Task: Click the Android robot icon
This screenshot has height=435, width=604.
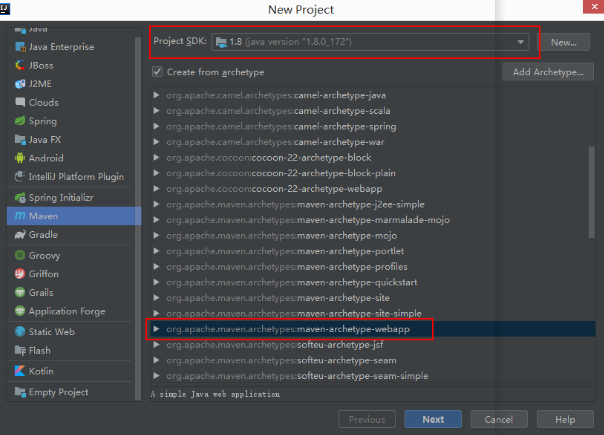Action: tap(20, 158)
